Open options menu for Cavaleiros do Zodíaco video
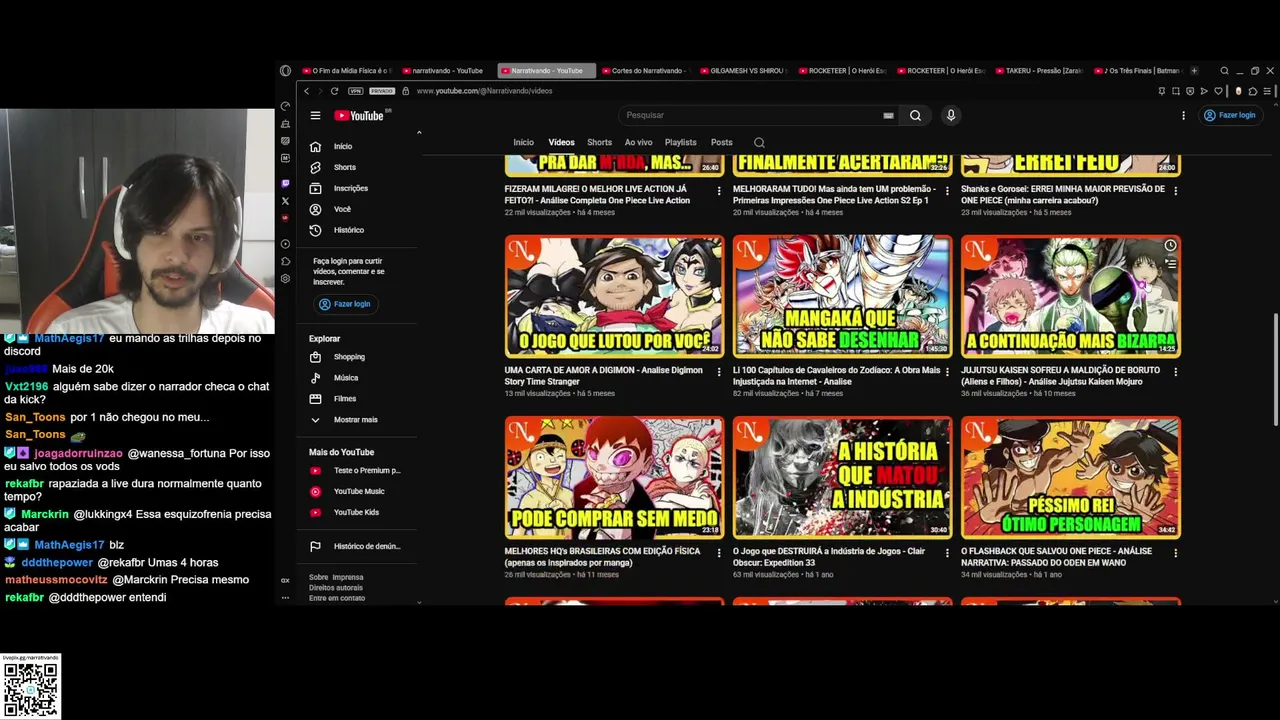 coord(947,372)
